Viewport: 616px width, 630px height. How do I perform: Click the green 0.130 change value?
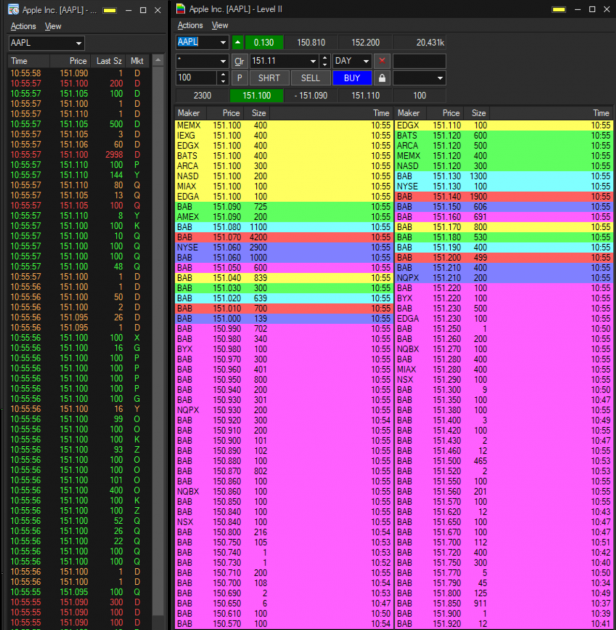264,42
